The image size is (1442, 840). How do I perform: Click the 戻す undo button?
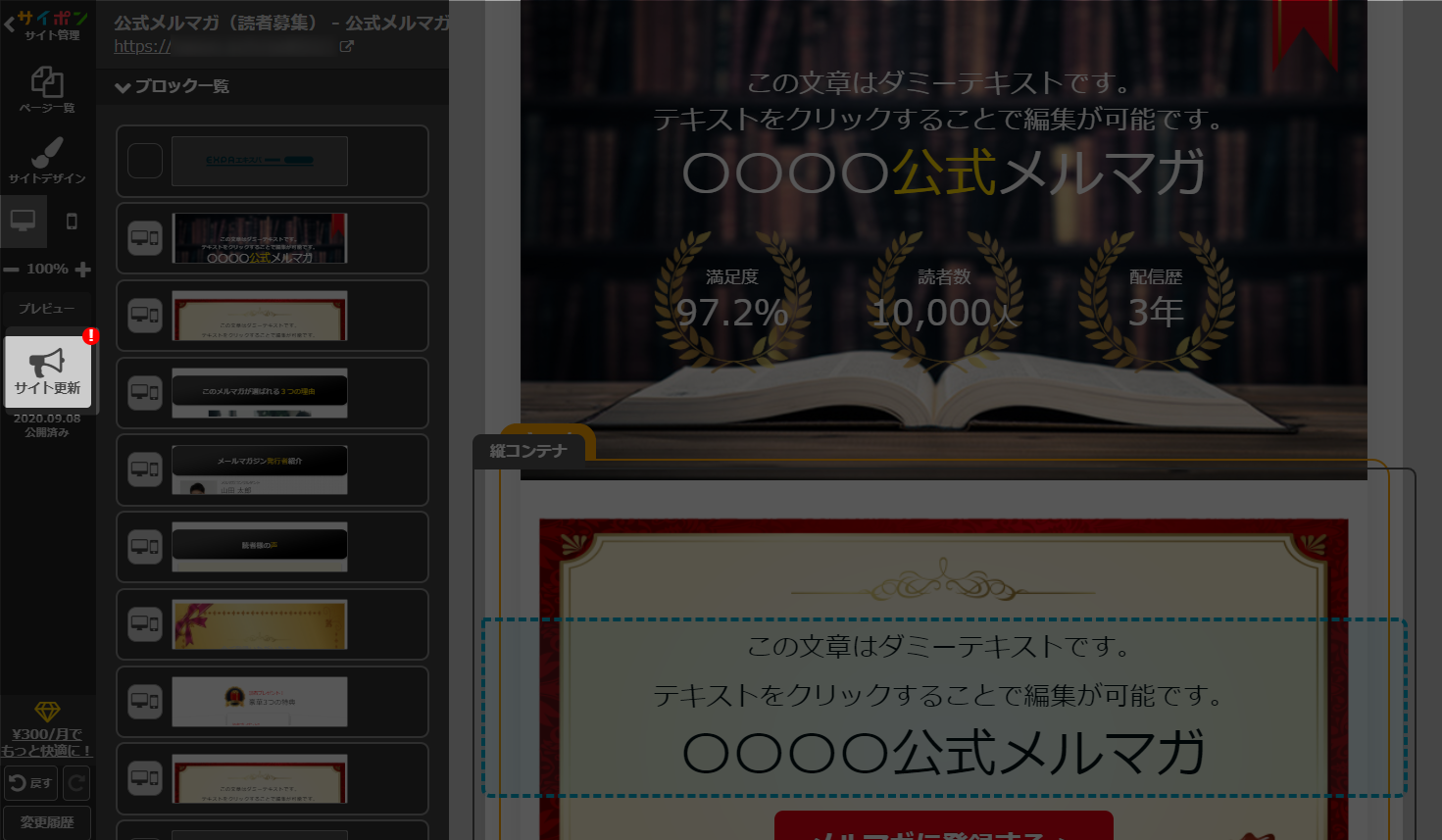coord(31,783)
